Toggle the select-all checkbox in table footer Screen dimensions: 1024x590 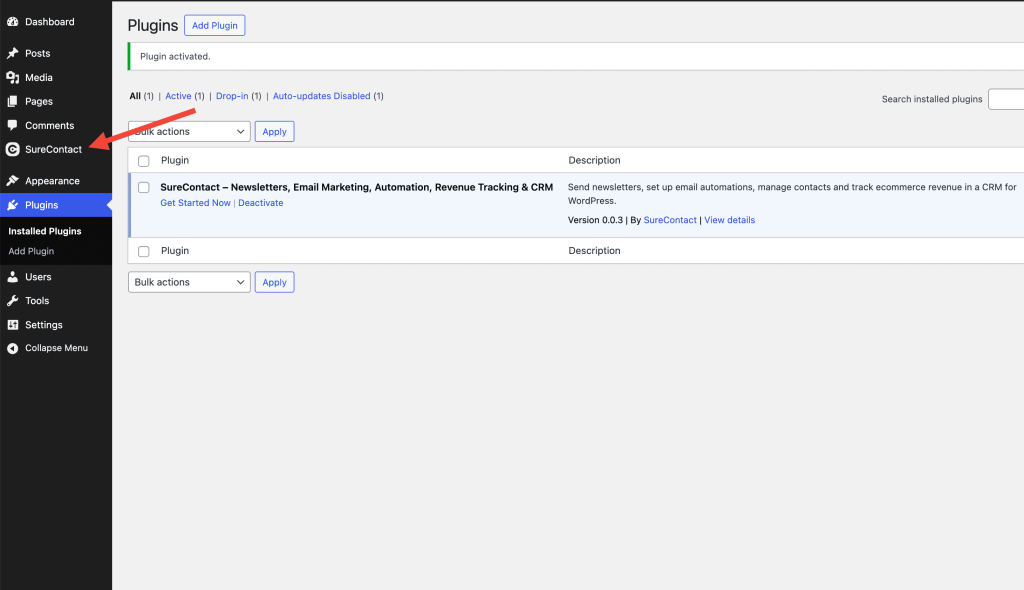tap(144, 251)
